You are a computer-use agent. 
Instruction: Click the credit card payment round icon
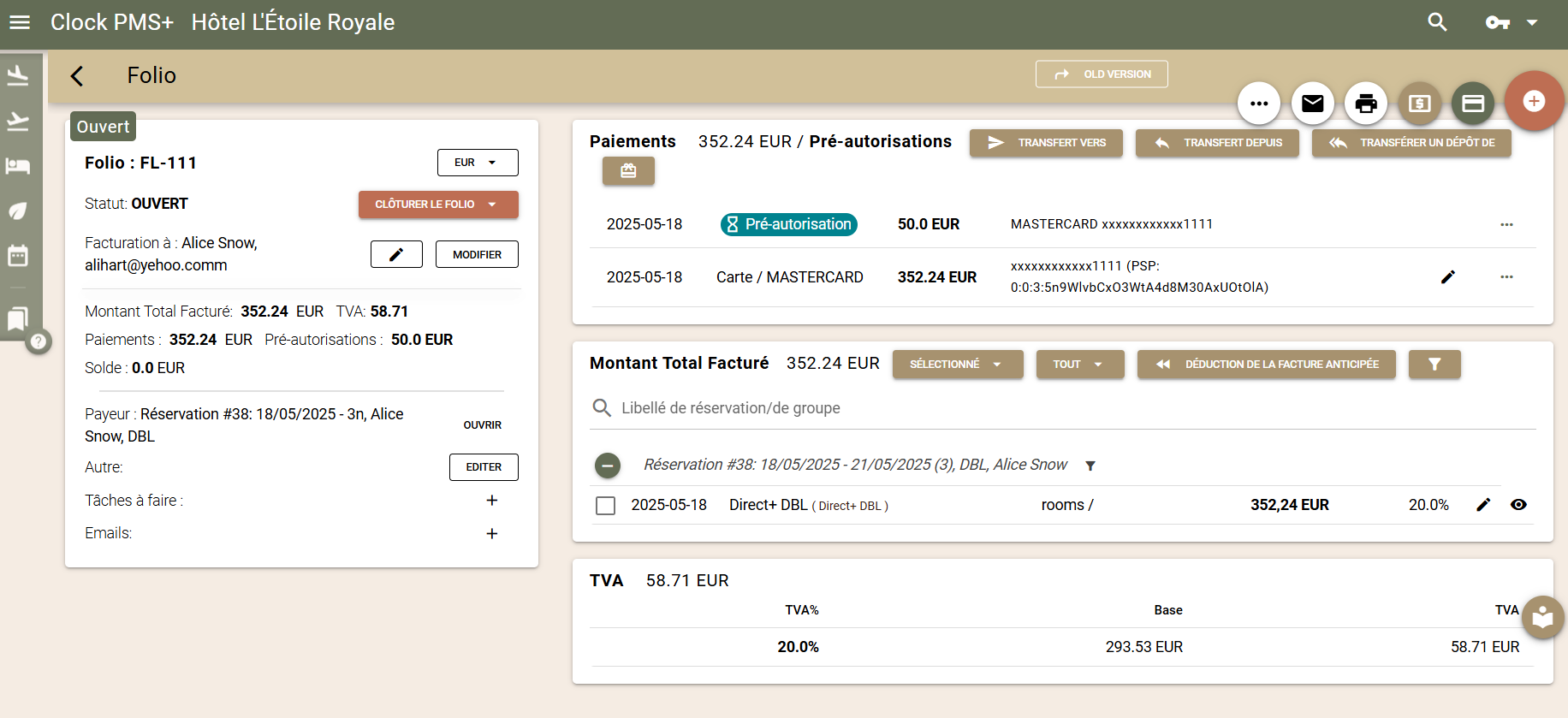pos(1473,104)
